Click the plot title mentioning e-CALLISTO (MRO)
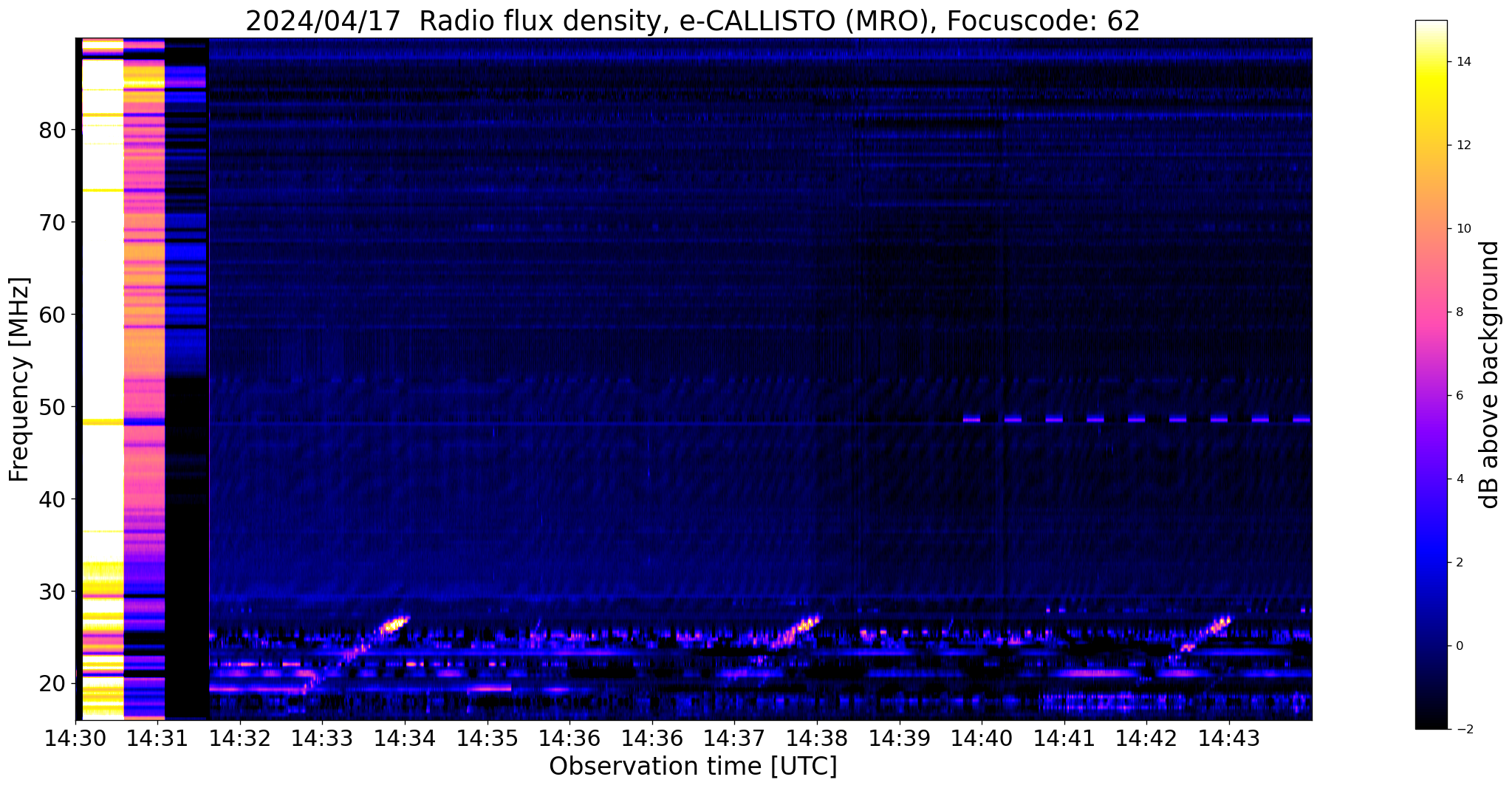The image size is (1512, 788). [693, 21]
